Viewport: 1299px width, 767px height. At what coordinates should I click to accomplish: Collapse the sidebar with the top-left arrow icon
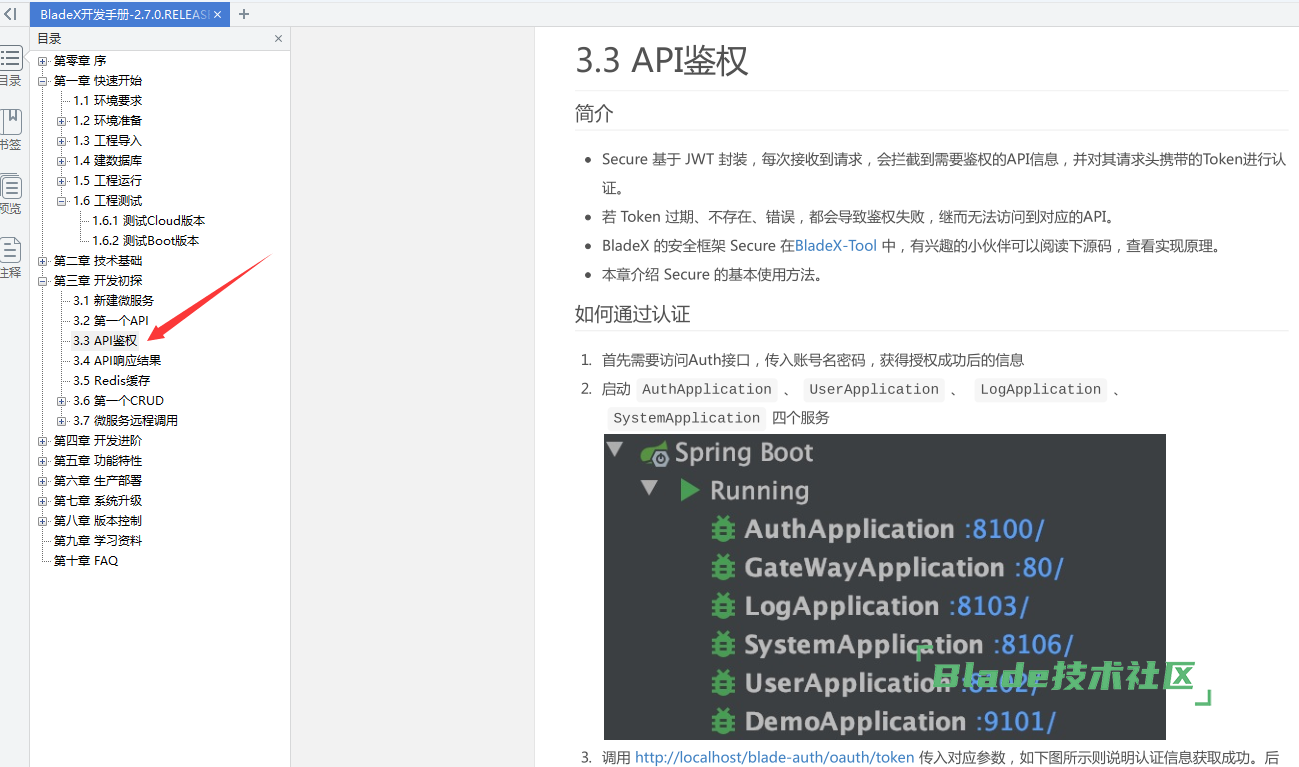(x=10, y=14)
